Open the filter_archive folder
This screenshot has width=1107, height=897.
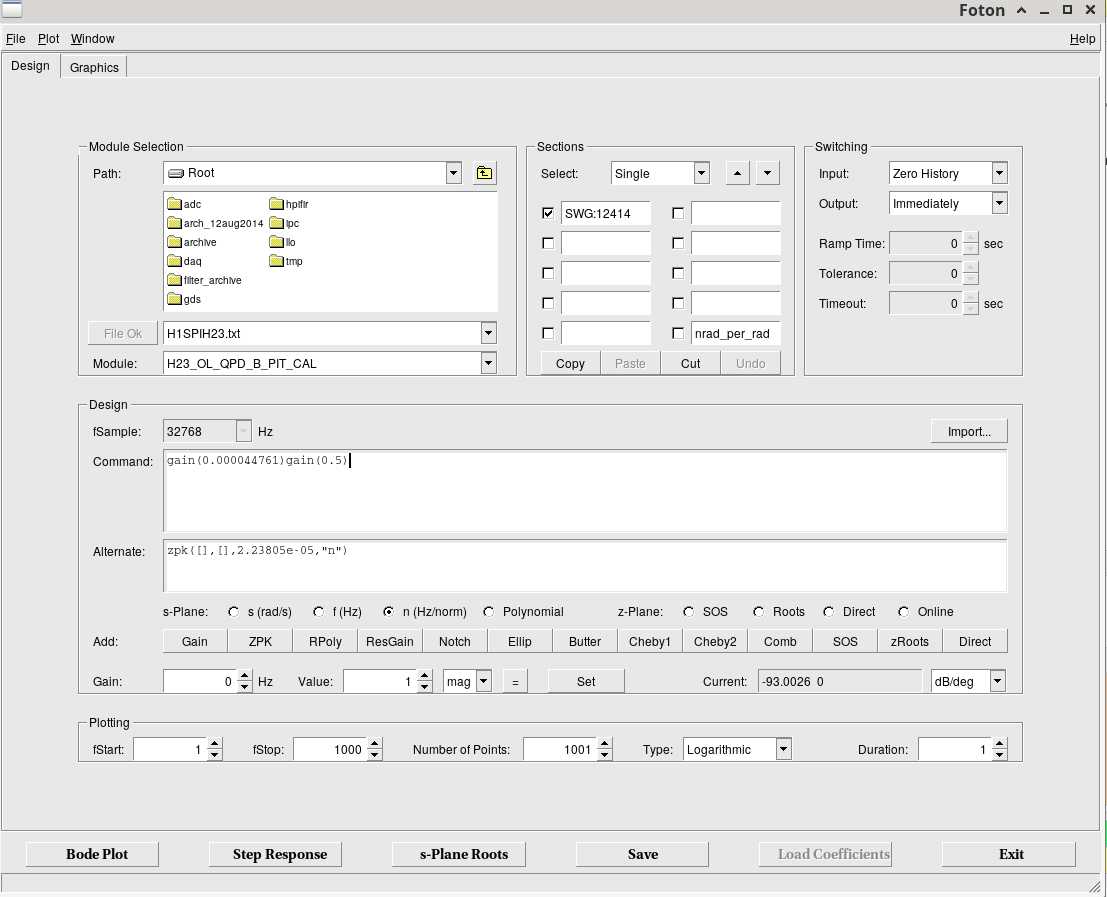[205, 280]
